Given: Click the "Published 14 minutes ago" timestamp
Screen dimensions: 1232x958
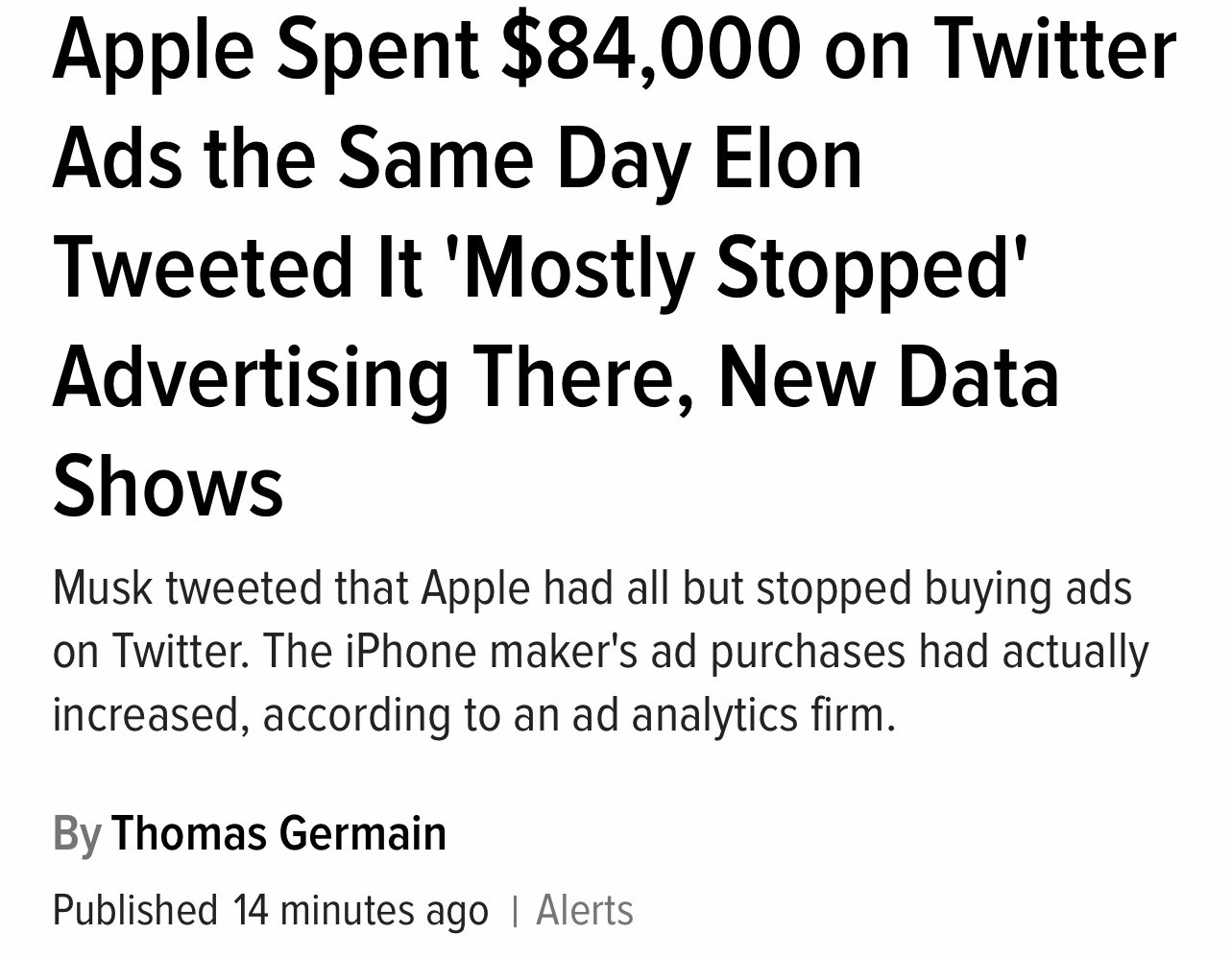Looking at the screenshot, I should tap(270, 910).
